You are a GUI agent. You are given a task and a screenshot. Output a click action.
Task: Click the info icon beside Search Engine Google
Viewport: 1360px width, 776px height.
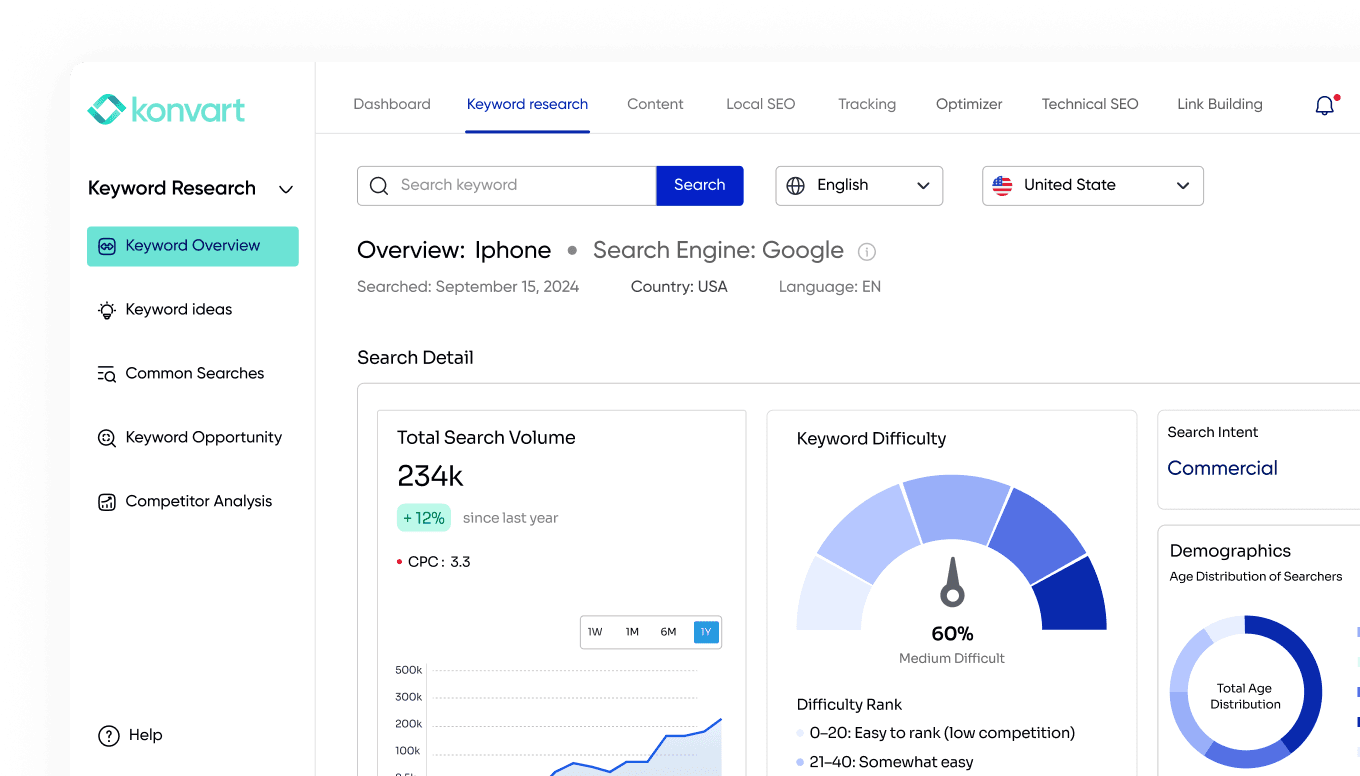pos(866,252)
